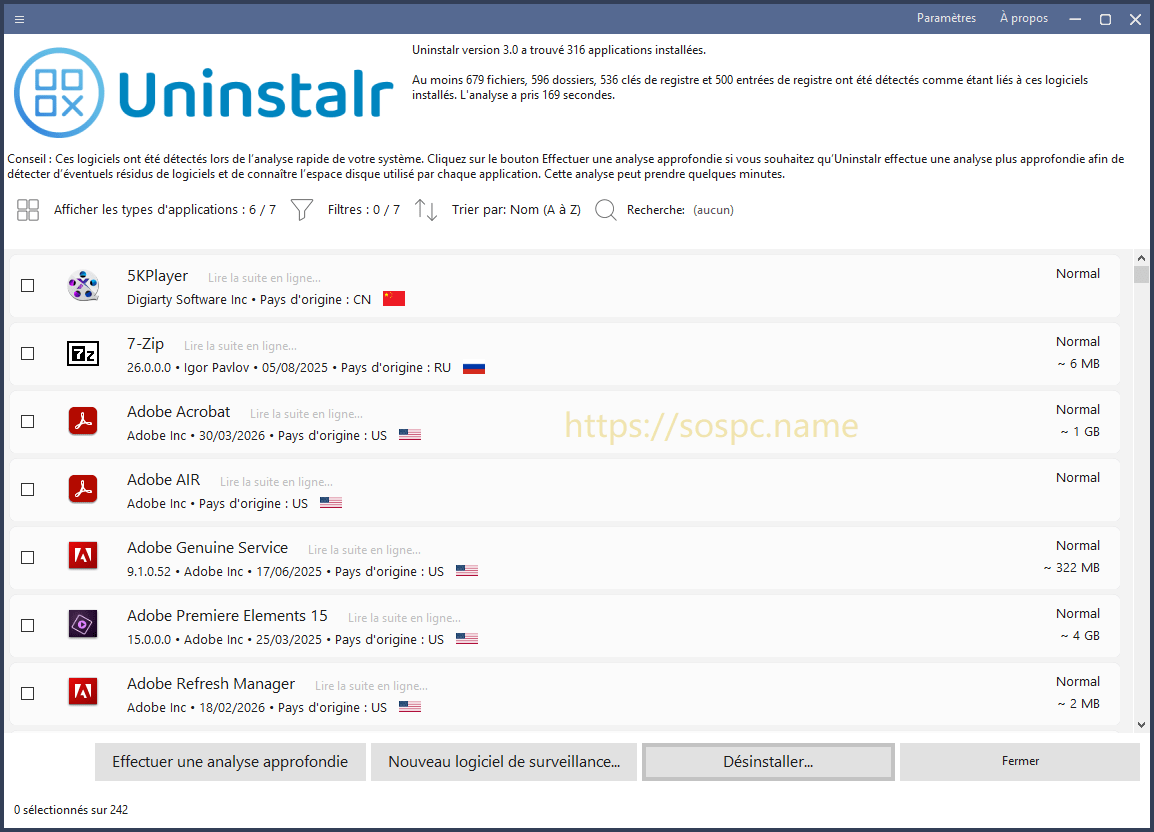The image size is (1154, 832).
Task: Click the 5KPlayer application icon
Action: coord(83,286)
